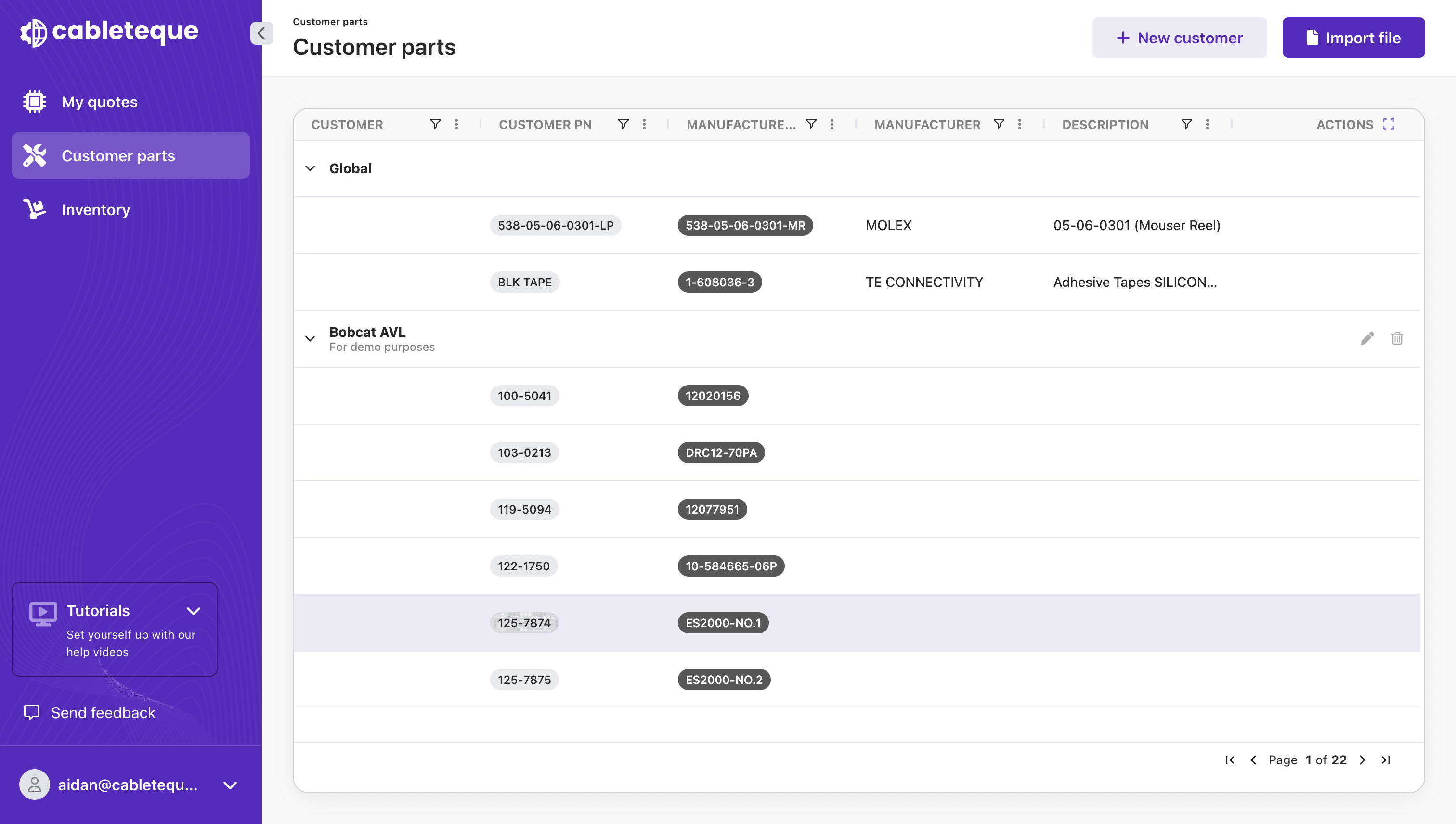Toggle the full-screen icon beside Actions
Screen dimensions: 1456x824
coord(1388,124)
